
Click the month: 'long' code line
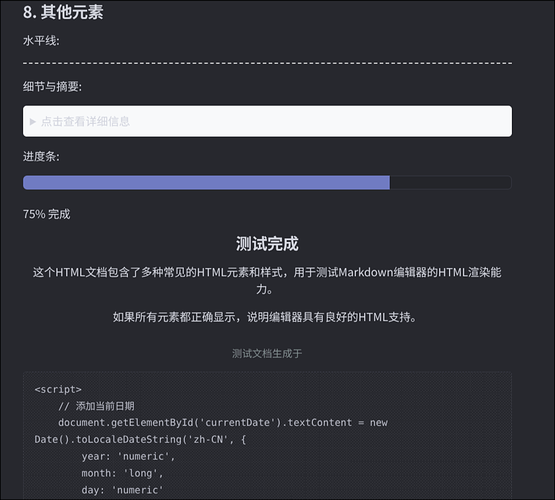click(x=122, y=473)
